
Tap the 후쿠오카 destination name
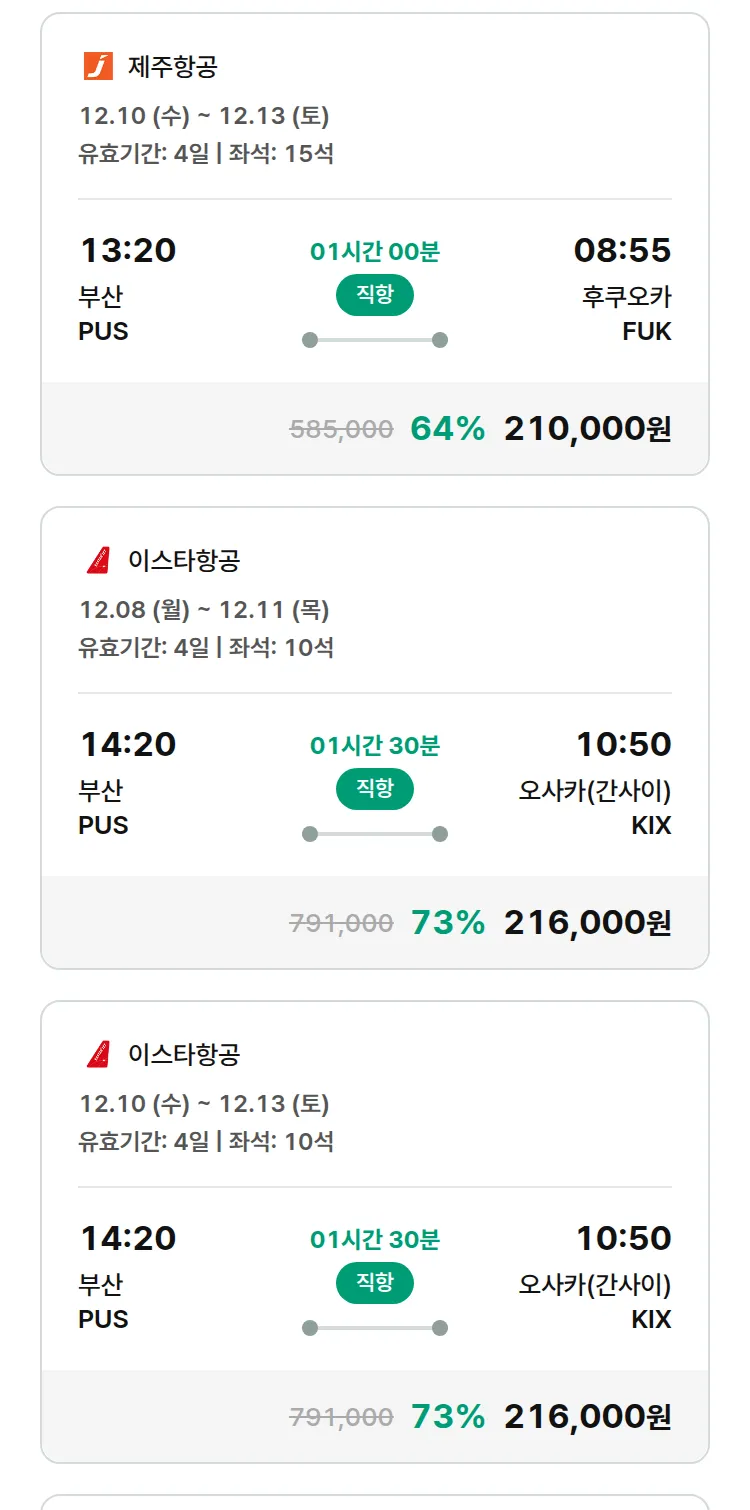click(626, 297)
